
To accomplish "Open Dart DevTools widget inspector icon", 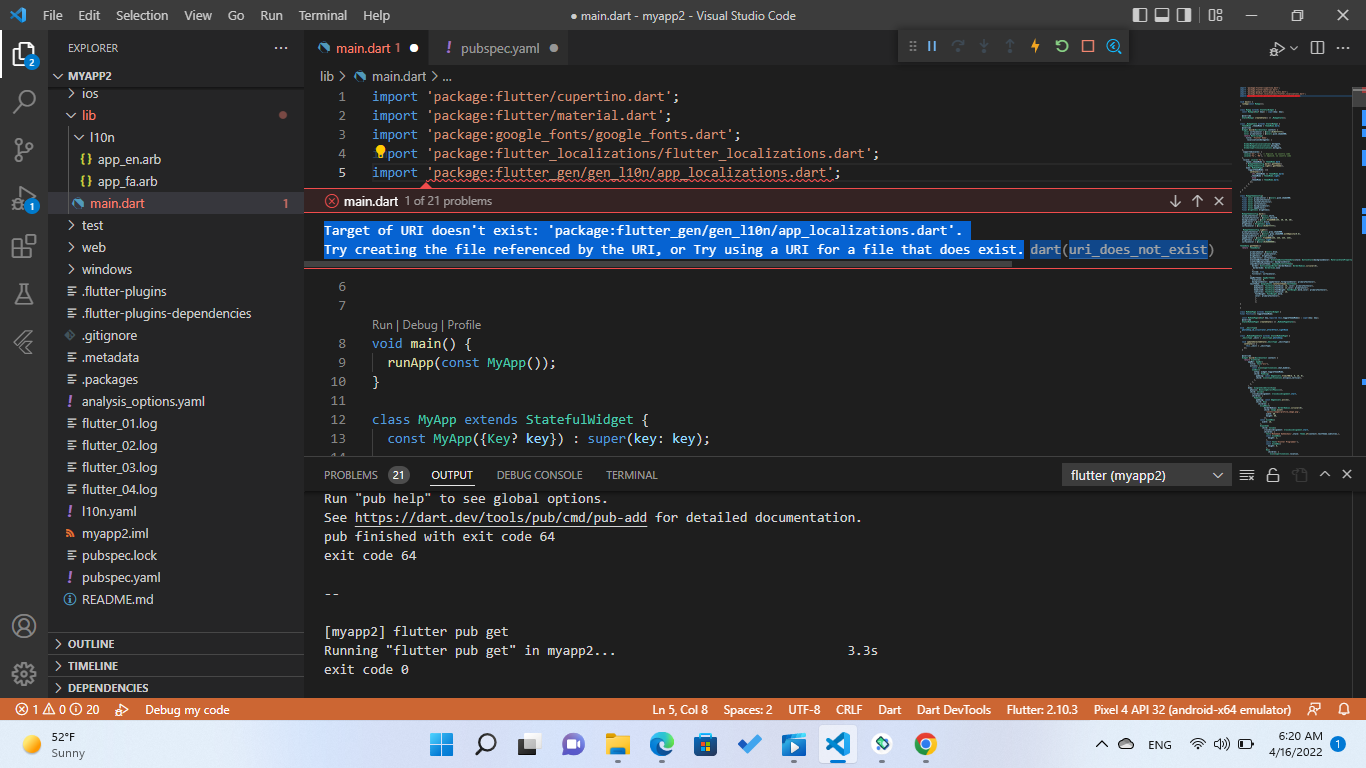I will point(1114,46).
